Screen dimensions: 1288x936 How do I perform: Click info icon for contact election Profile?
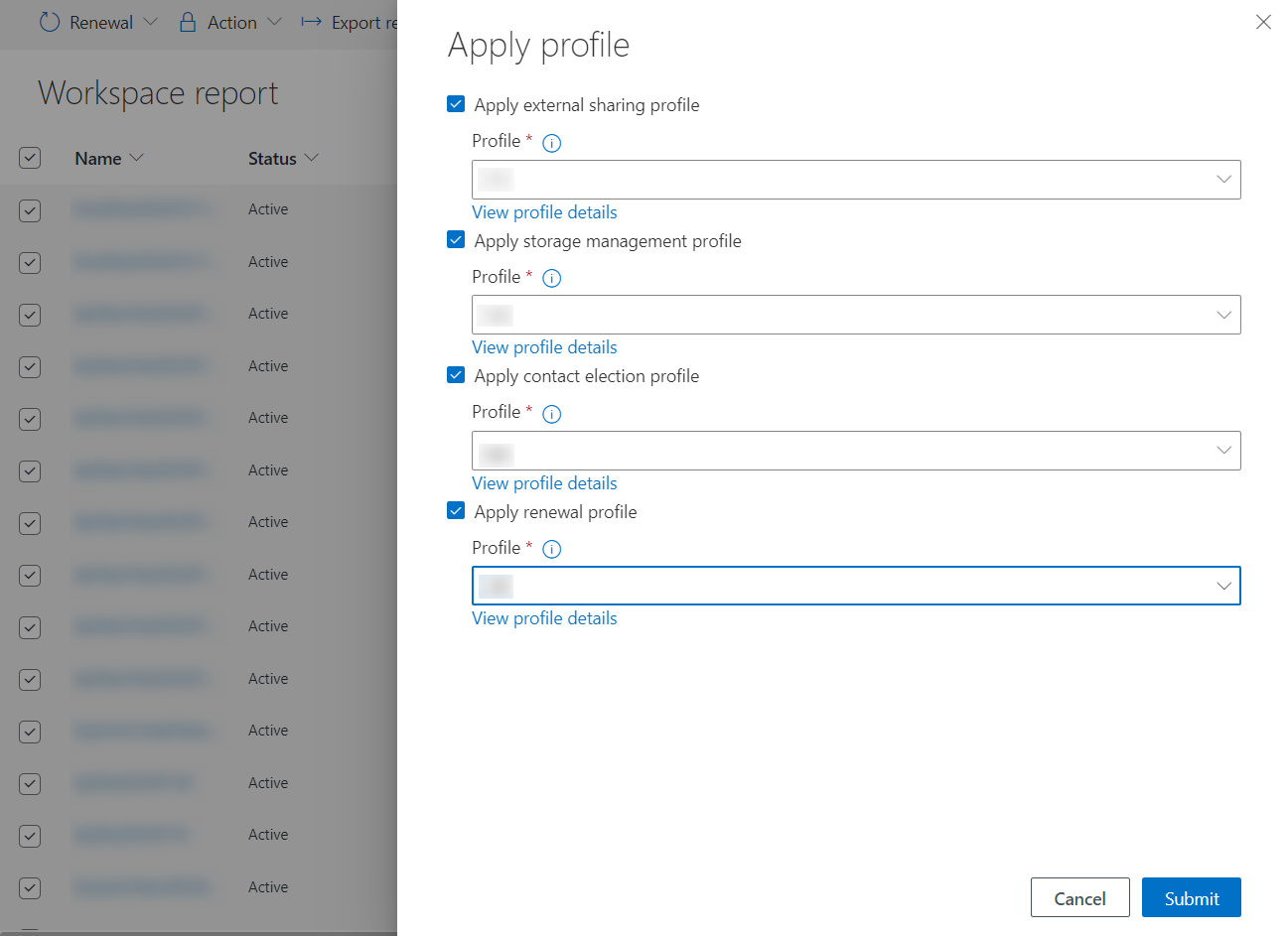(551, 413)
